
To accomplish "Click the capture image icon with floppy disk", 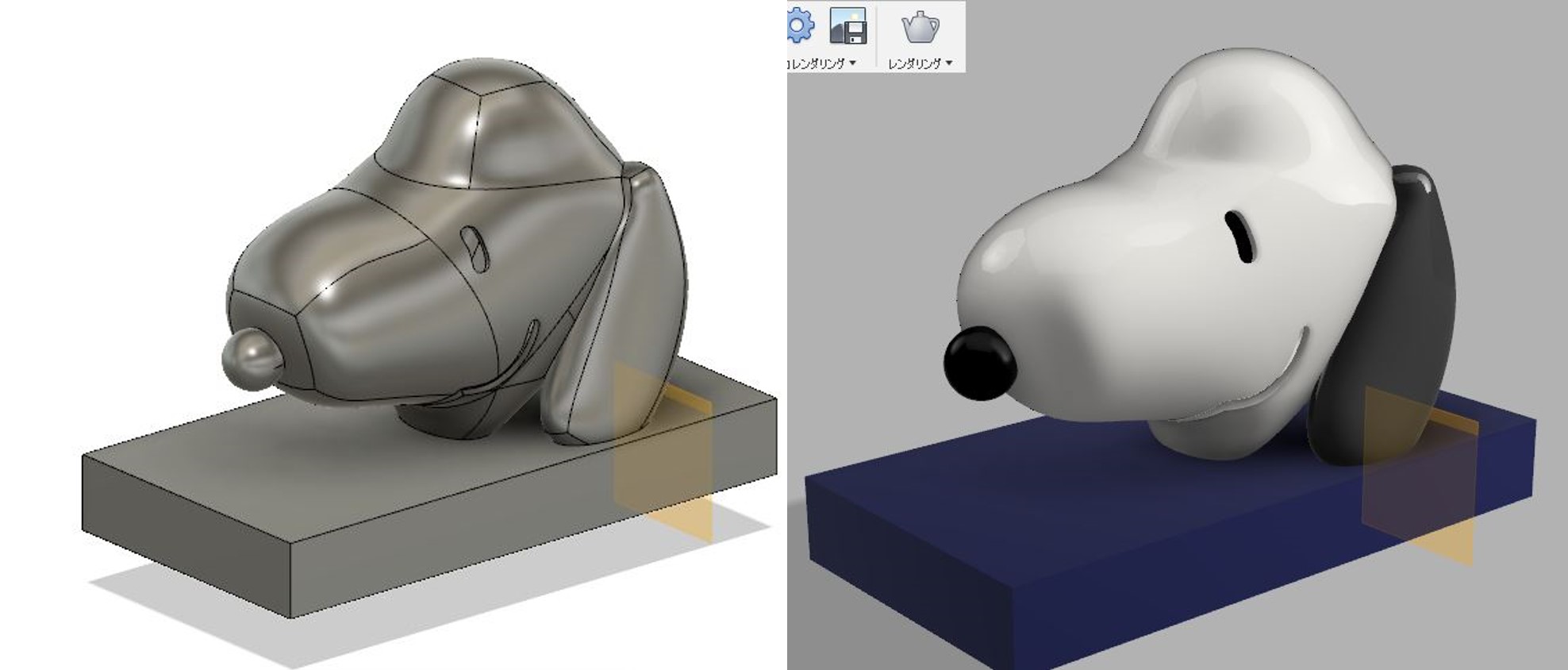I will [x=847, y=26].
